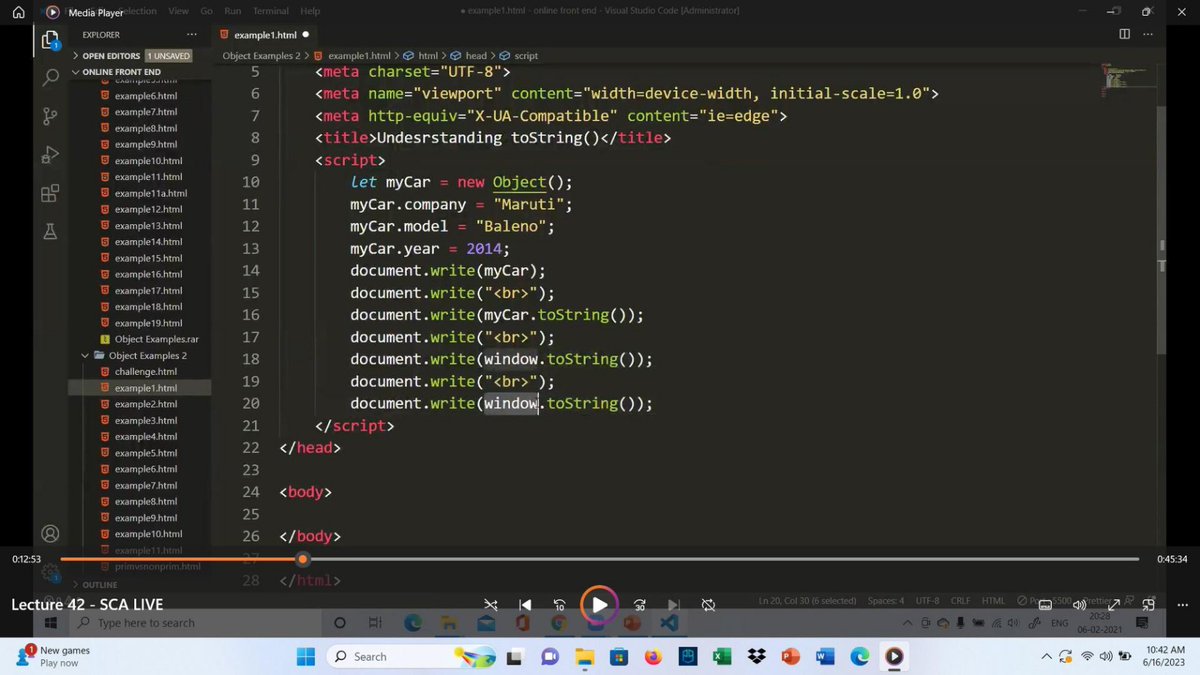Expand the OUTLINE section
This screenshot has height=675, width=1200.
[x=99, y=584]
